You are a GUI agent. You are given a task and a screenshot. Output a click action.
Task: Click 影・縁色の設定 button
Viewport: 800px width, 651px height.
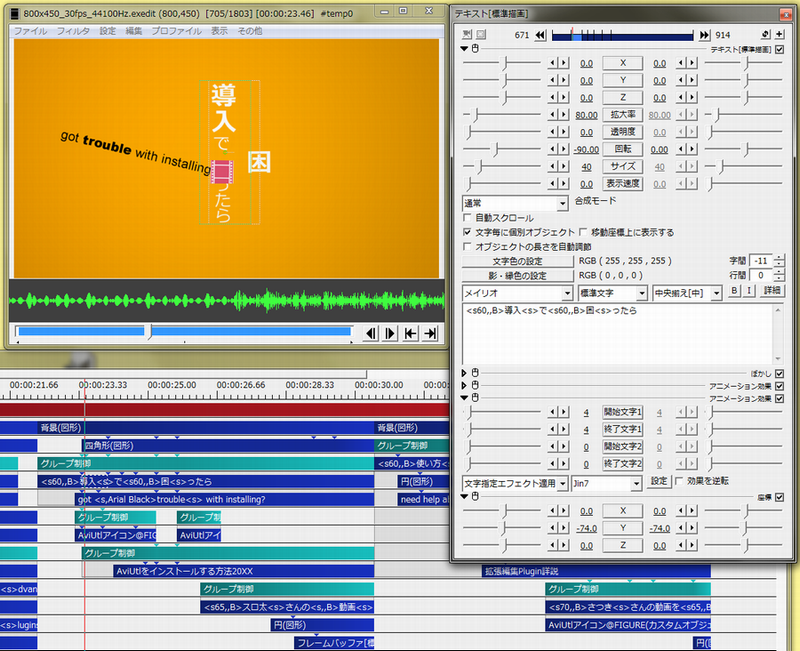(x=517, y=276)
